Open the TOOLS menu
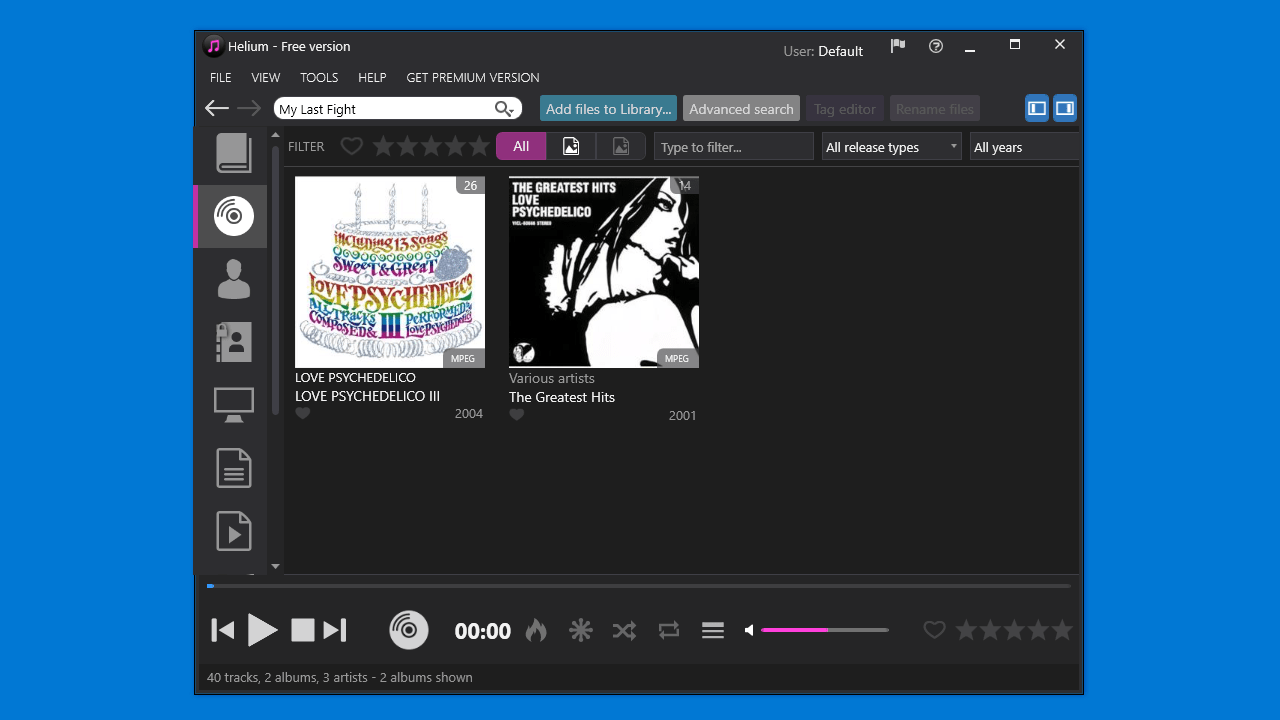Image resolution: width=1280 pixels, height=720 pixels. point(319,78)
